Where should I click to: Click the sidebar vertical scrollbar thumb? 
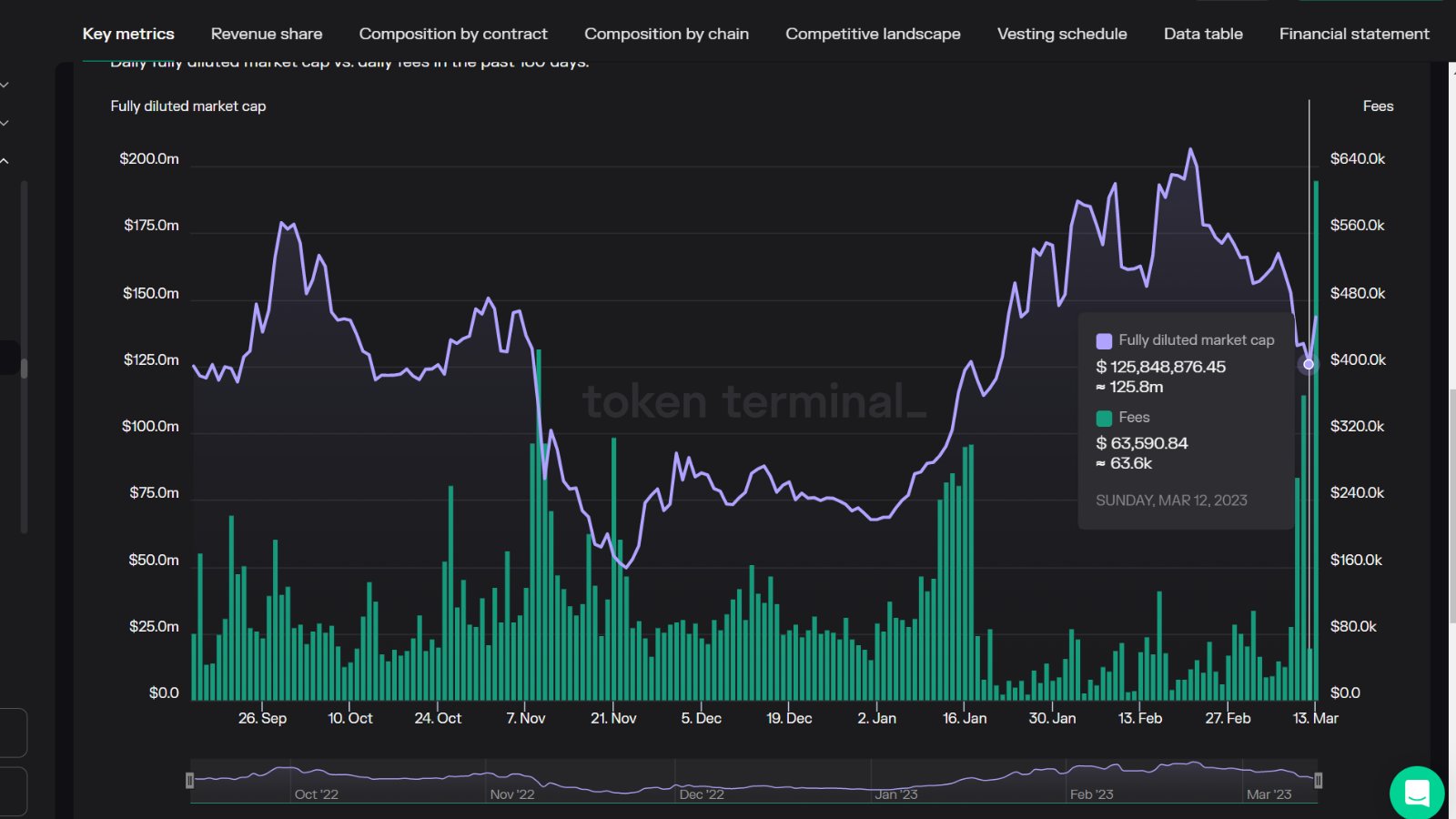pyautogui.click(x=24, y=368)
